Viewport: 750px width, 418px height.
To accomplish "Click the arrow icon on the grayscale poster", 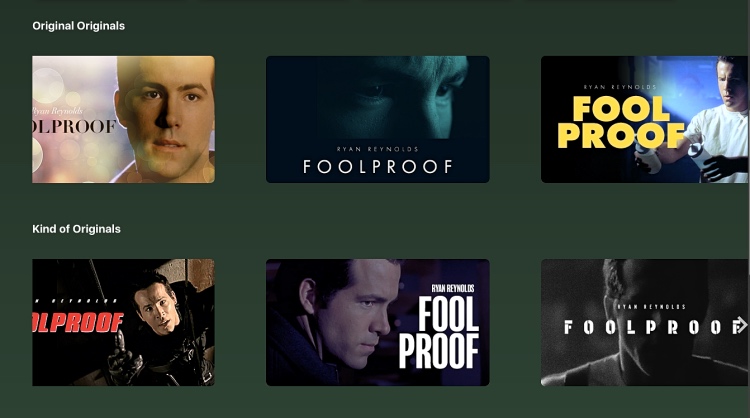I will pyautogui.click(x=740, y=325).
